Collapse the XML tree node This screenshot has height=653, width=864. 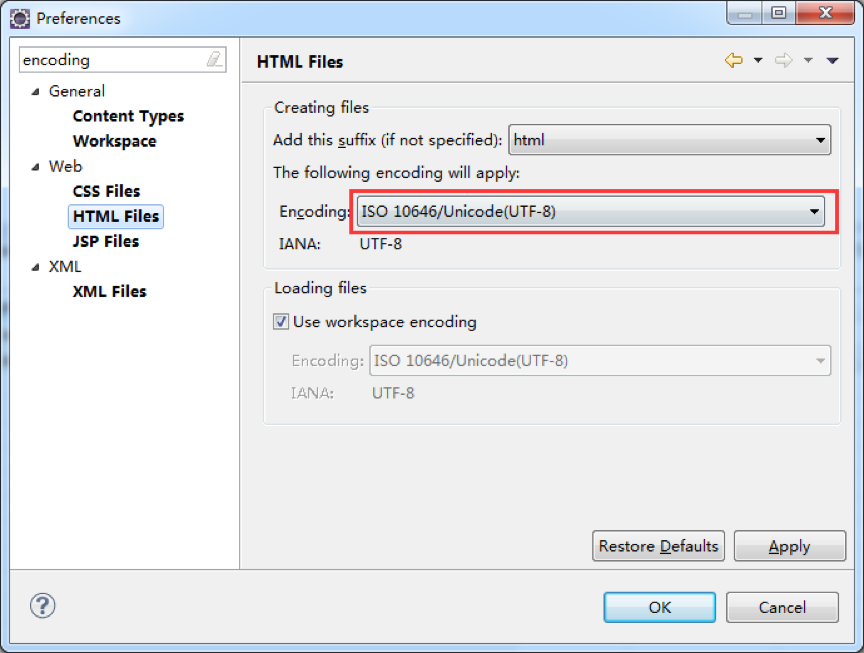click(x=36, y=267)
